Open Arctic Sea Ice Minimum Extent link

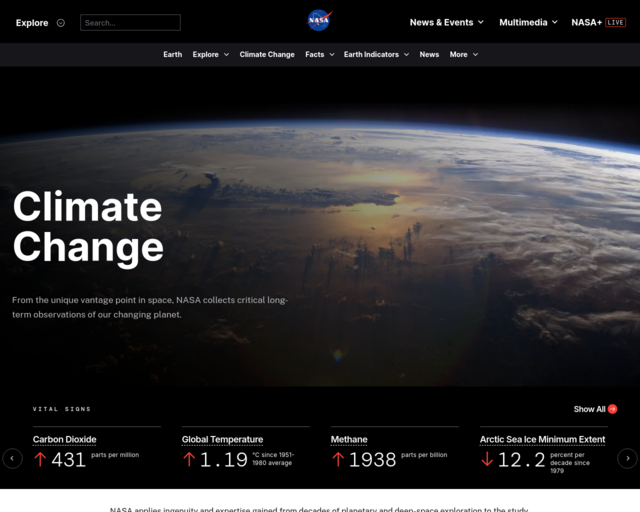pos(542,440)
